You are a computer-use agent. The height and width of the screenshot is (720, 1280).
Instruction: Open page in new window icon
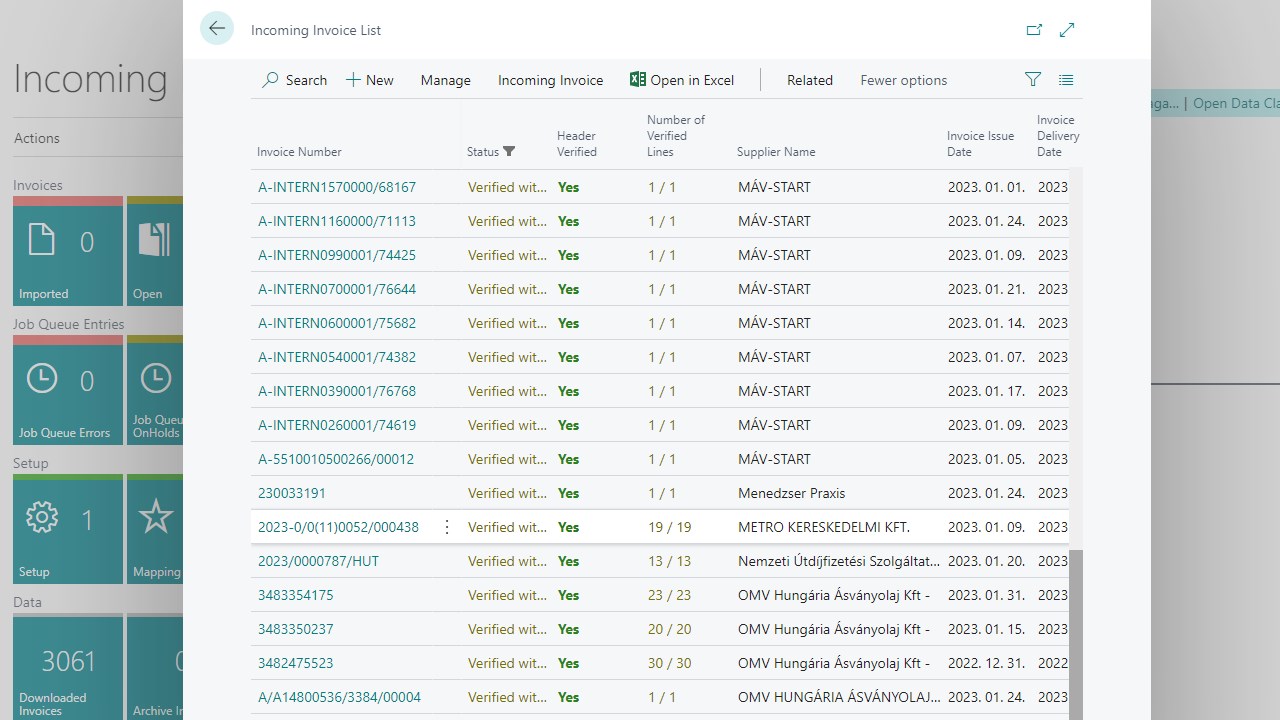[x=1035, y=30]
